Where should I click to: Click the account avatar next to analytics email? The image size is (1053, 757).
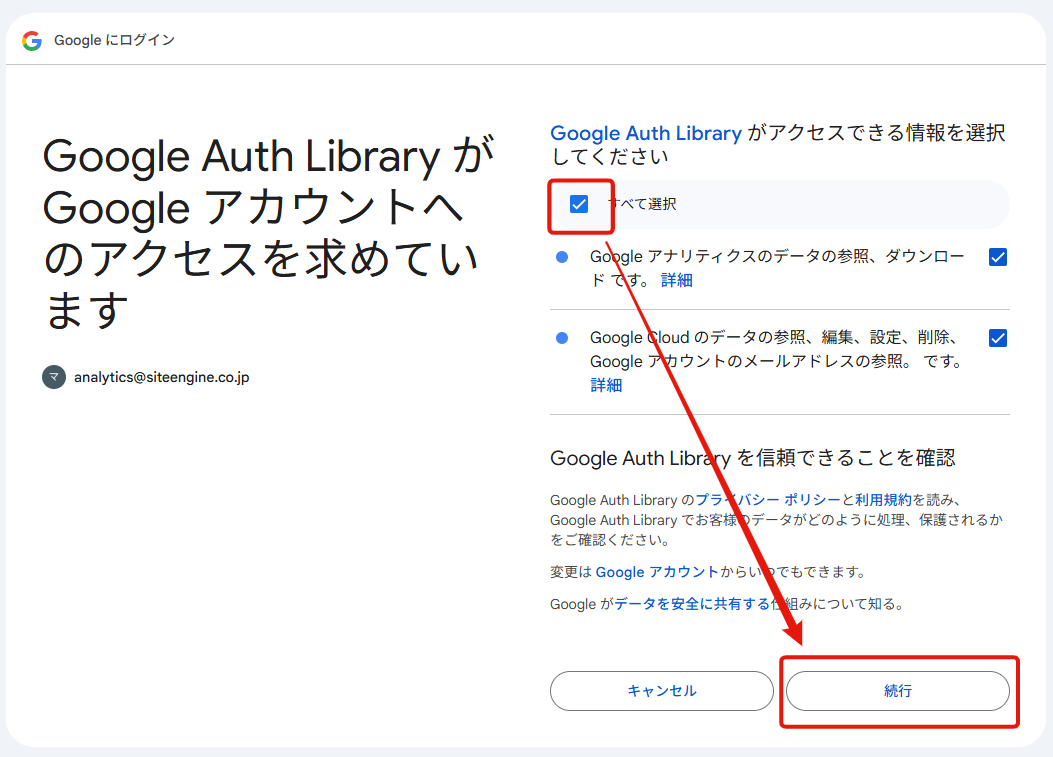[x=54, y=377]
